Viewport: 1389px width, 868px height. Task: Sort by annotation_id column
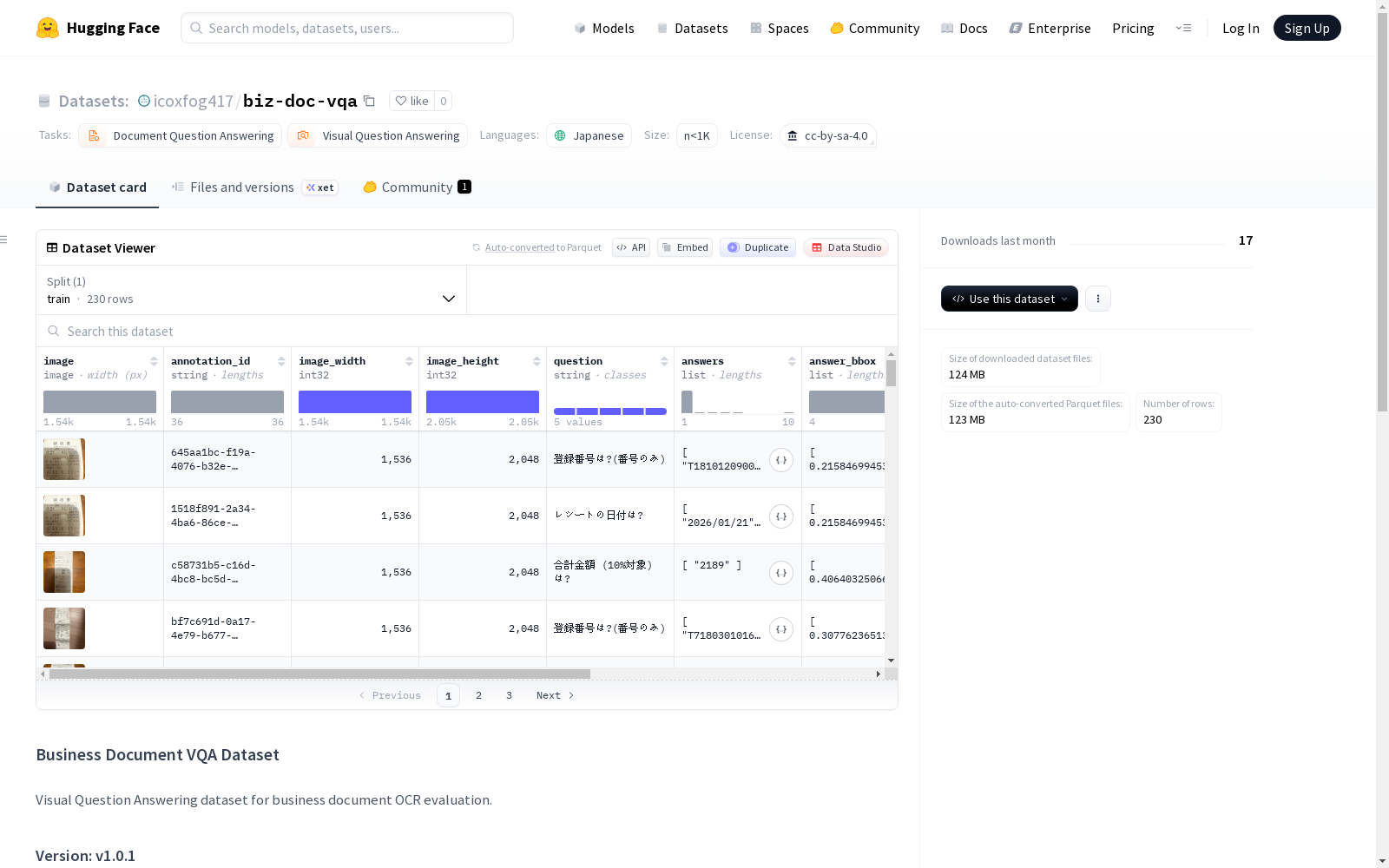click(281, 361)
